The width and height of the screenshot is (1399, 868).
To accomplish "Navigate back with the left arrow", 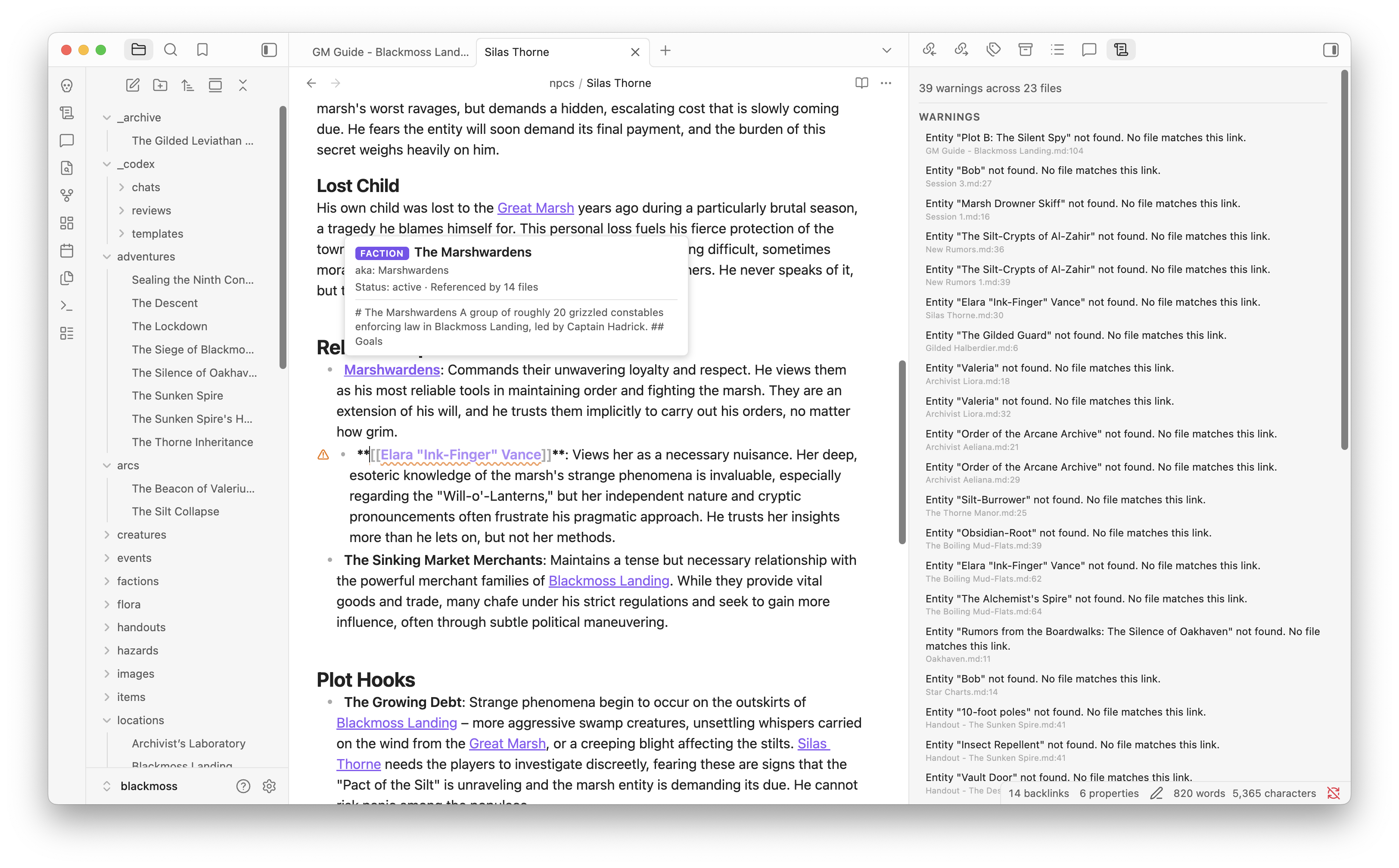I will point(311,83).
